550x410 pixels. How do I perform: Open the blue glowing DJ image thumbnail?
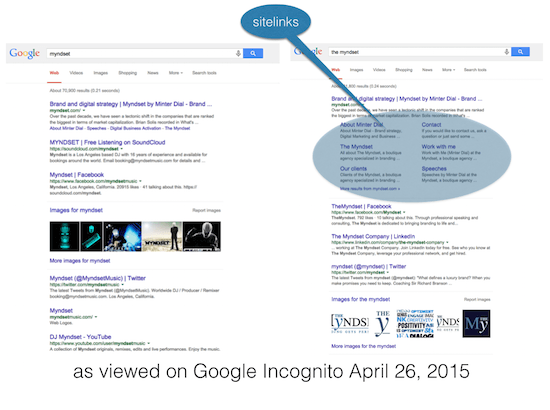122,236
